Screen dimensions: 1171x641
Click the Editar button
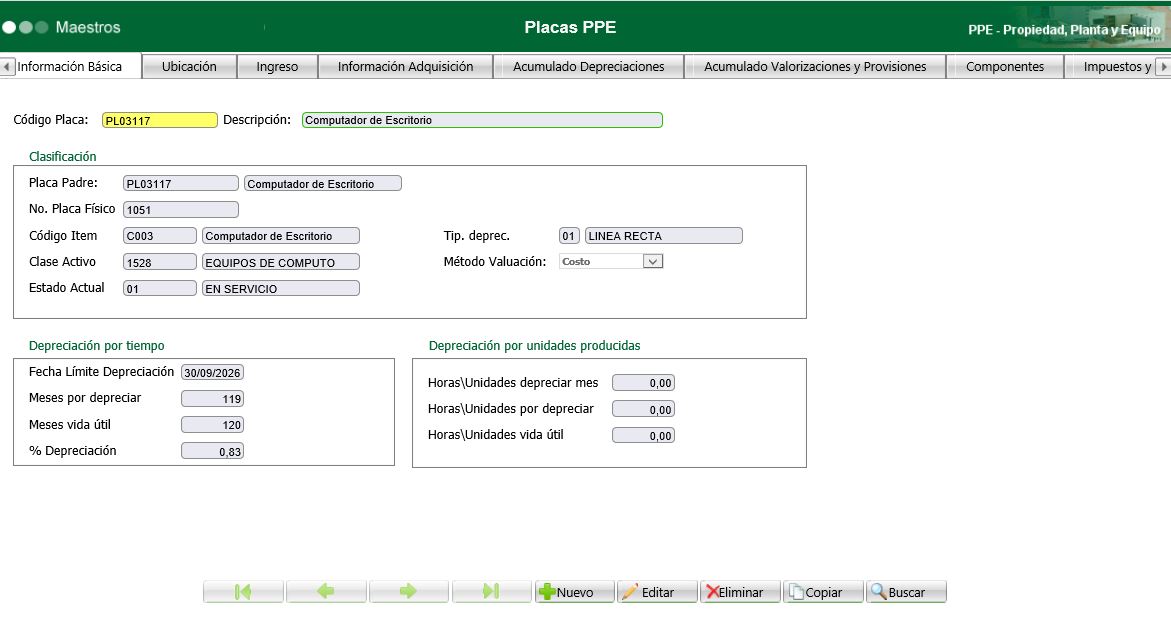(657, 592)
